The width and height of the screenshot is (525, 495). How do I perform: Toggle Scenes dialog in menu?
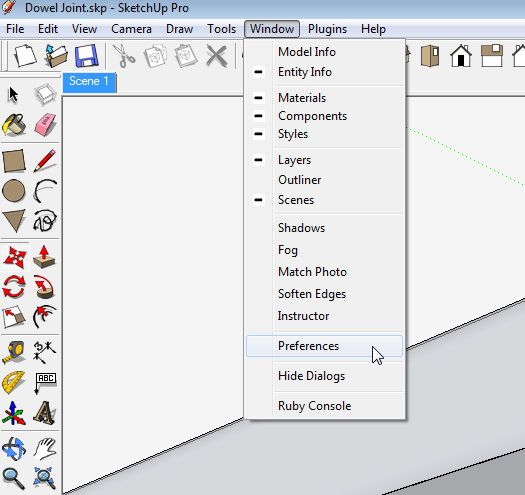325,200
